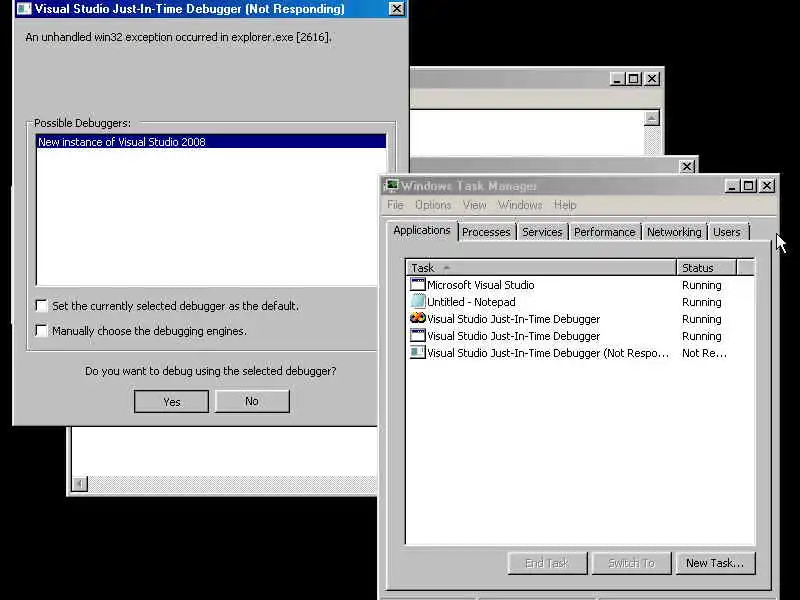The width and height of the screenshot is (800, 600).
Task: Open the Options menu in Task Manager
Action: click(x=433, y=205)
